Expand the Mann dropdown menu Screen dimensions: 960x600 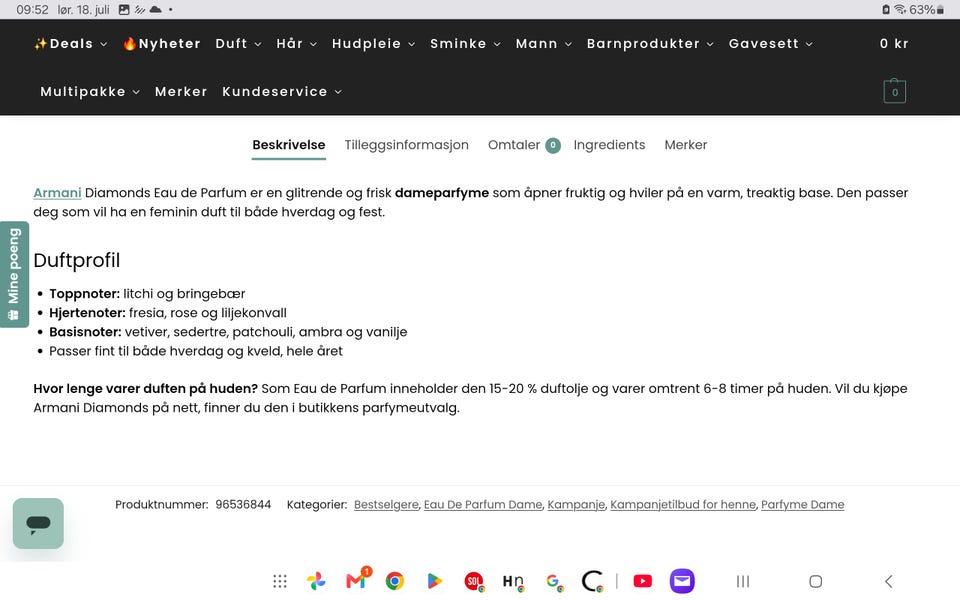(544, 43)
